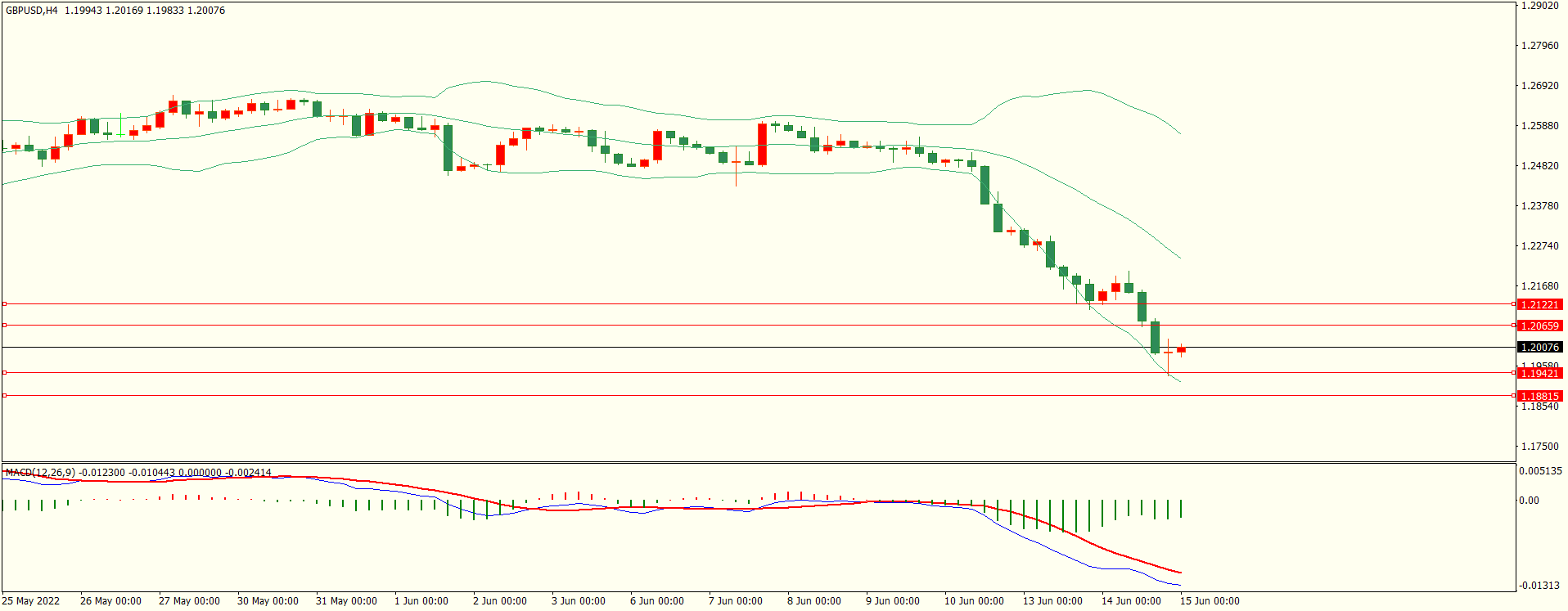Click the 10 Jun 00:00 date label
This screenshot has height=611, width=1568.
974,601
